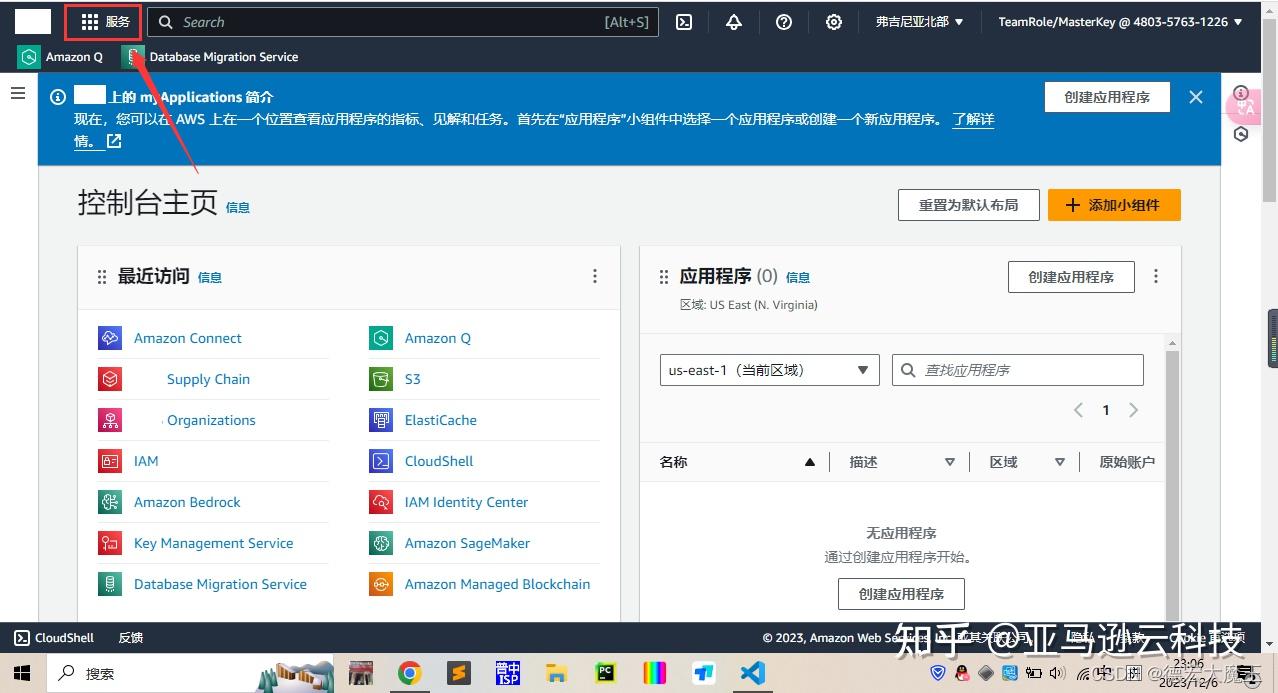Click the Supply Chain service icon
Viewport: 1278px width, 693px height.
pos(110,379)
